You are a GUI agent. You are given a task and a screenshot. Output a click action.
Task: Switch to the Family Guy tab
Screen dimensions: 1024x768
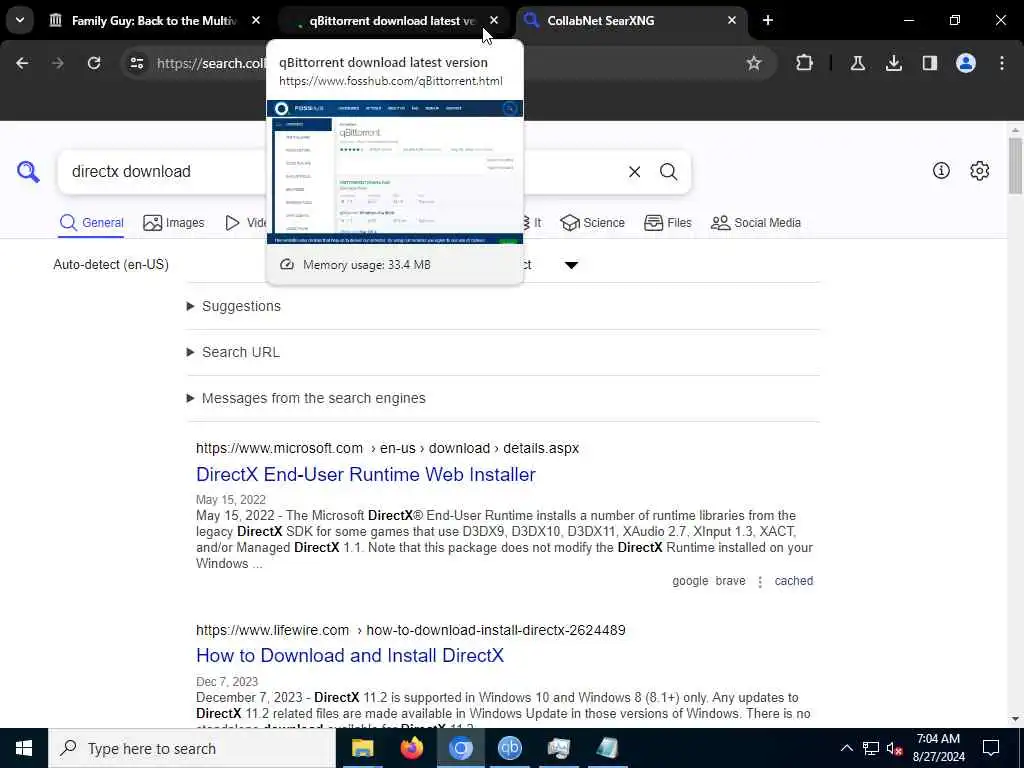point(153,21)
